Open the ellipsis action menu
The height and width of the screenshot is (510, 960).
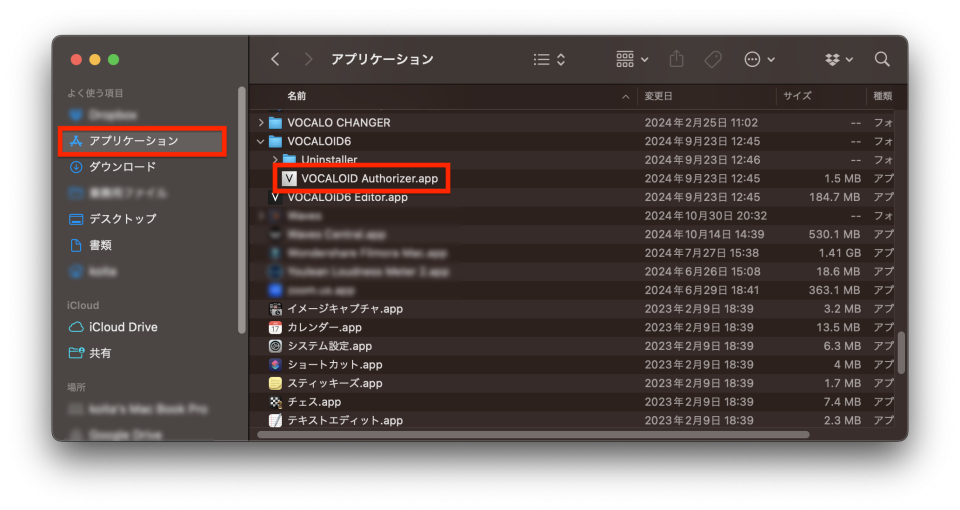tap(759, 59)
